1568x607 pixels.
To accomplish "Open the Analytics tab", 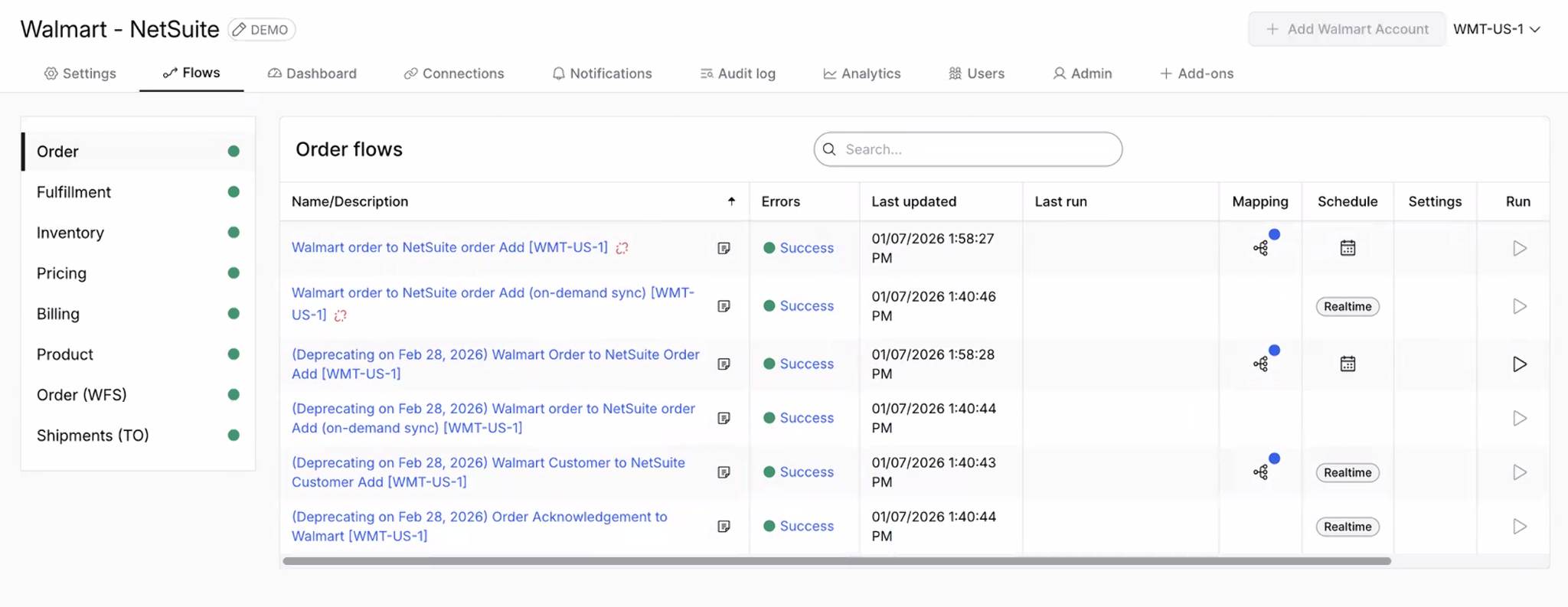I will click(862, 73).
